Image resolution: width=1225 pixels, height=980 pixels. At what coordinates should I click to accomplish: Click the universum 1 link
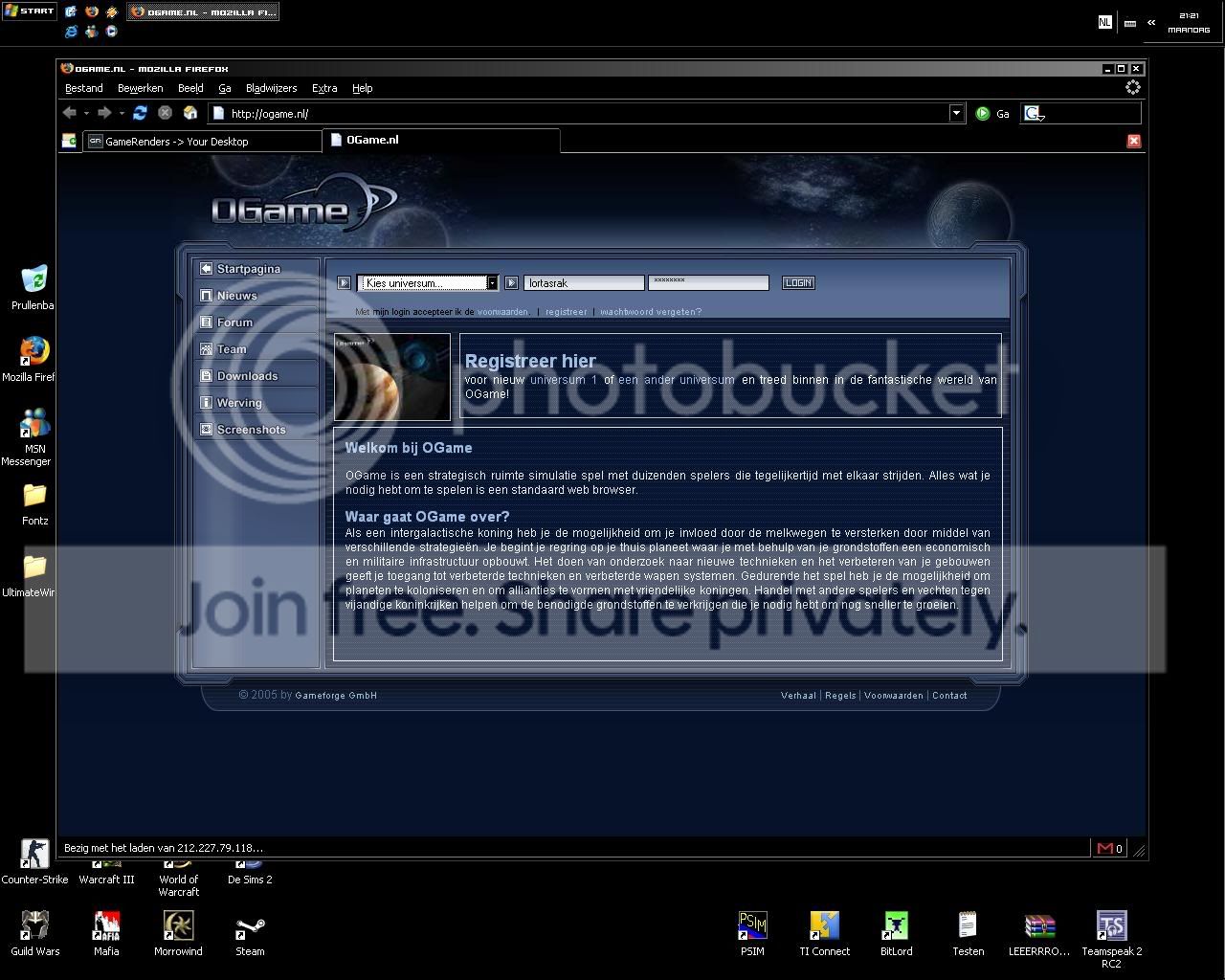564,380
